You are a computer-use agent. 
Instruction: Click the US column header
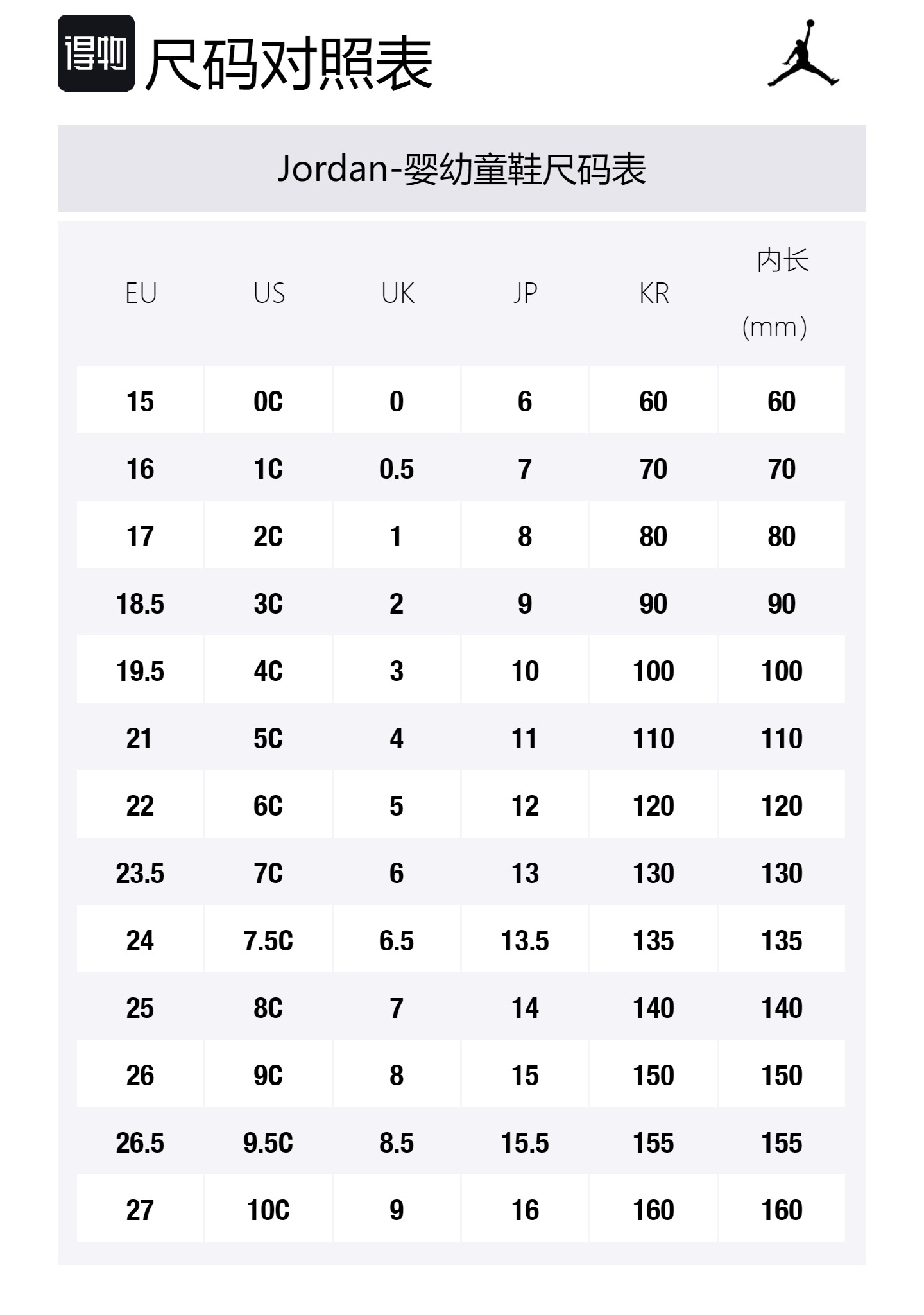(269, 294)
